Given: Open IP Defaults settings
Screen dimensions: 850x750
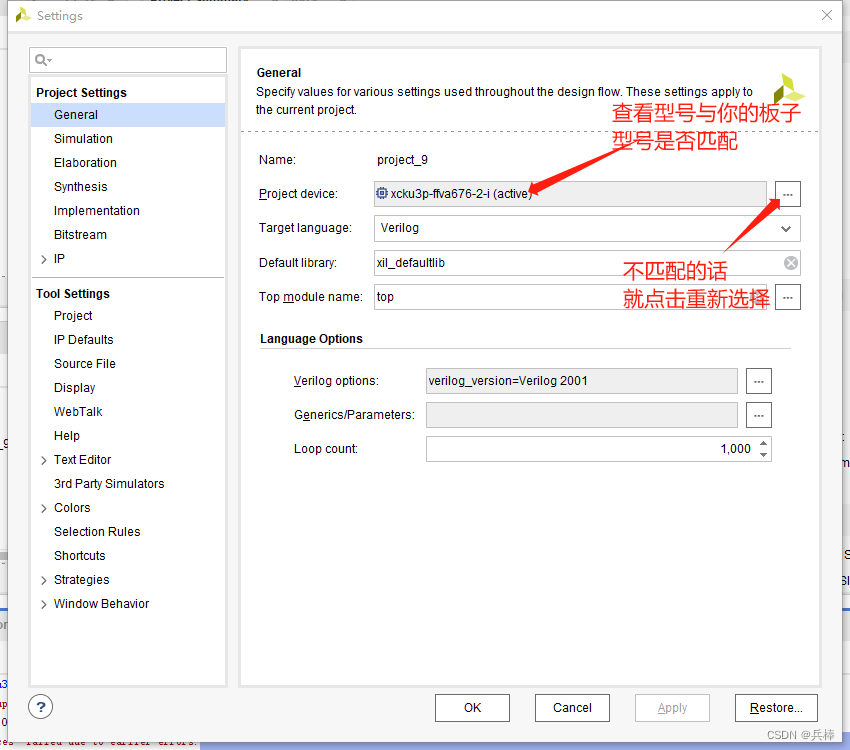Looking at the screenshot, I should tap(83, 340).
